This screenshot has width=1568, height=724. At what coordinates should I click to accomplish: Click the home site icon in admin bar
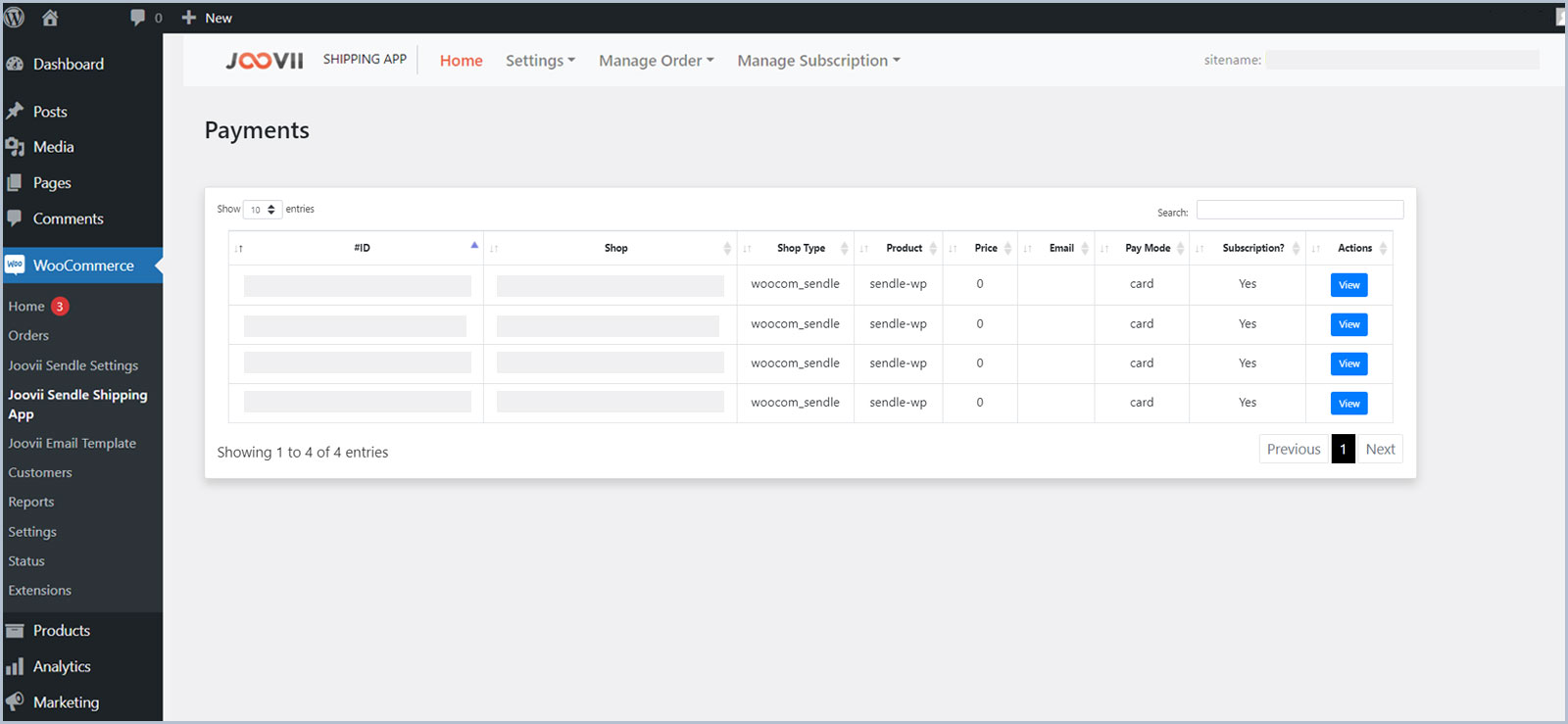pos(50,18)
